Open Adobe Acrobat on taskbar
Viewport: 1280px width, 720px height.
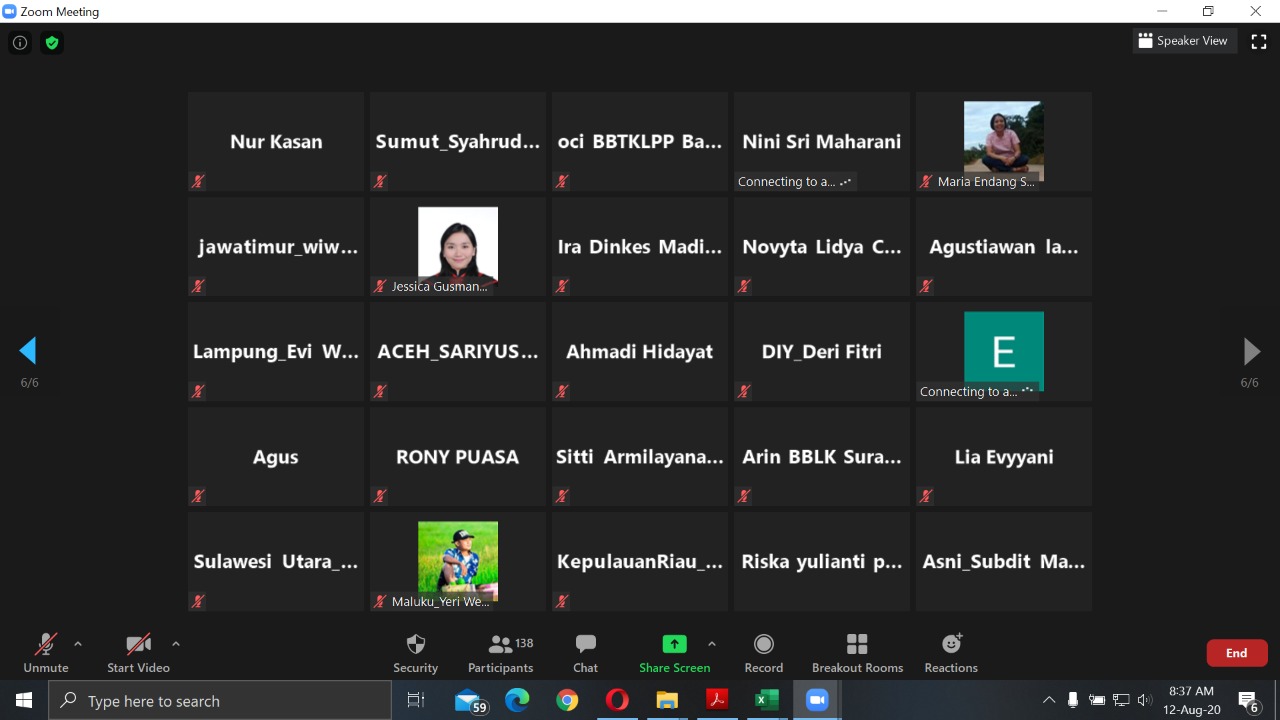coord(717,701)
